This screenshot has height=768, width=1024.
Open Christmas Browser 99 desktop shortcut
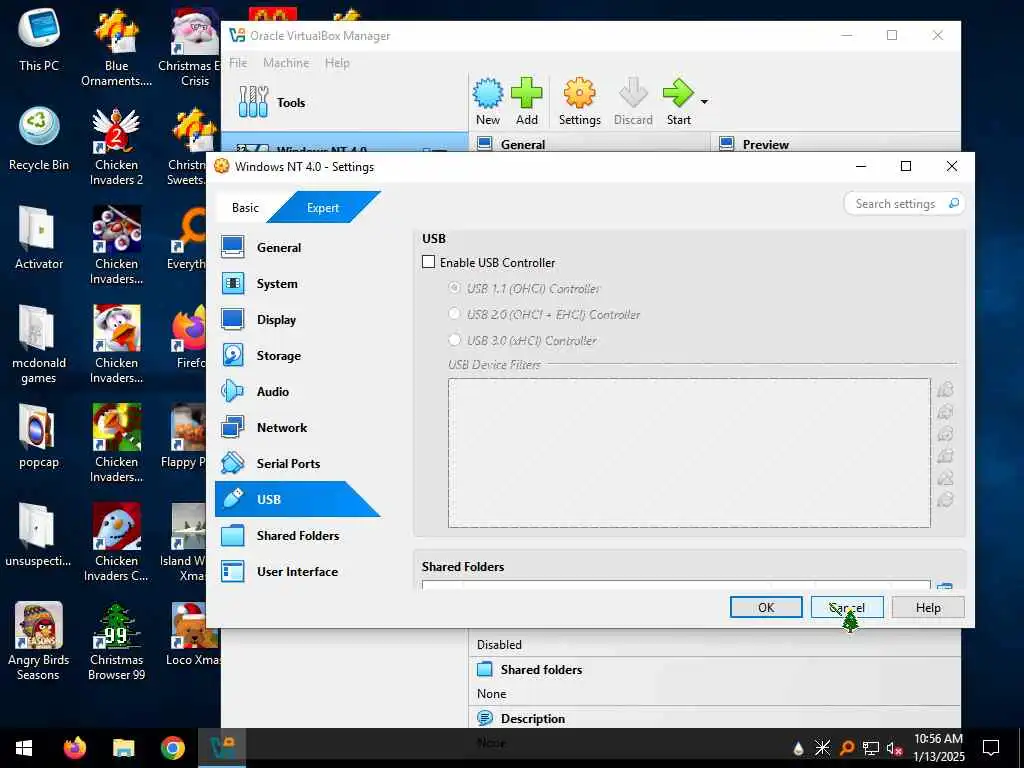coord(116,641)
